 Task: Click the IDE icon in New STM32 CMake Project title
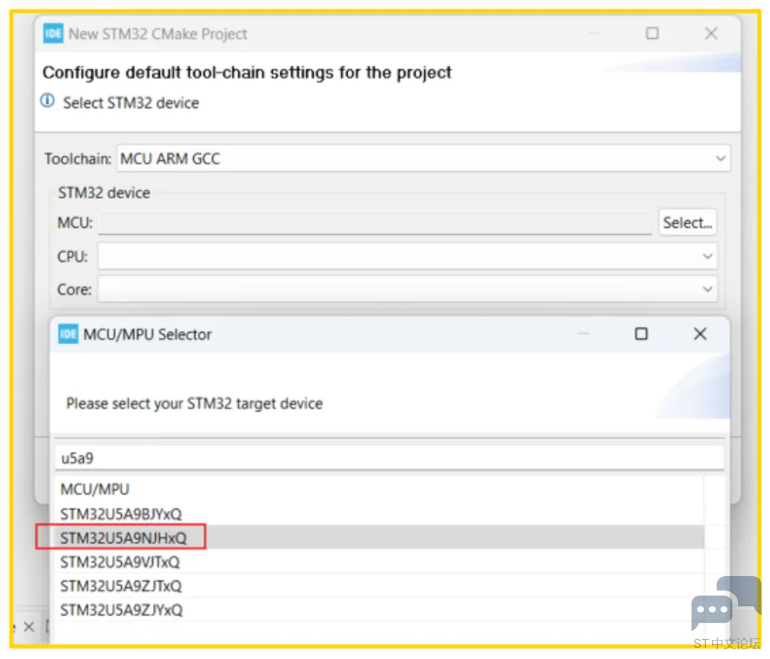click(x=53, y=33)
